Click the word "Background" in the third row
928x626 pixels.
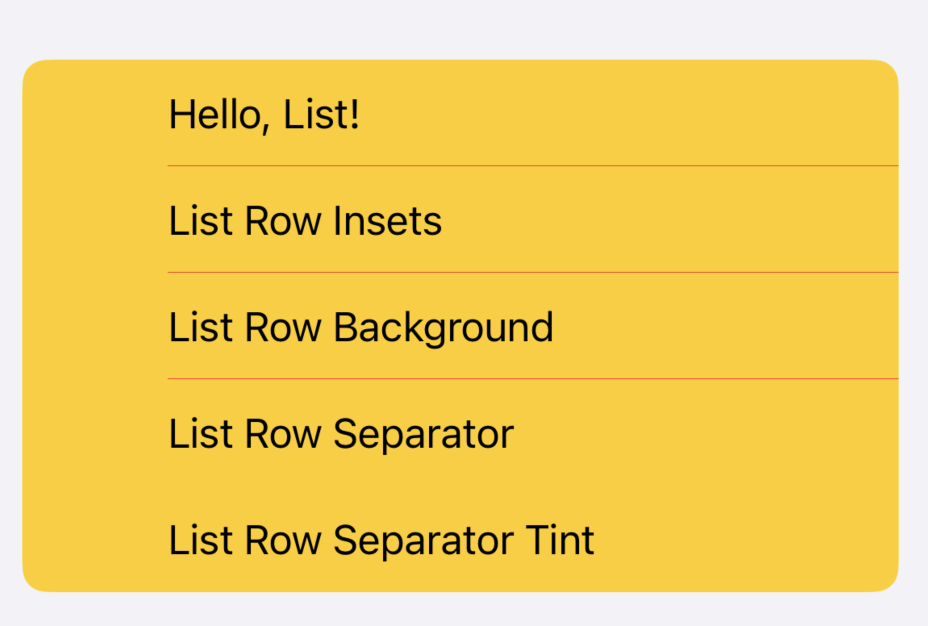point(443,328)
